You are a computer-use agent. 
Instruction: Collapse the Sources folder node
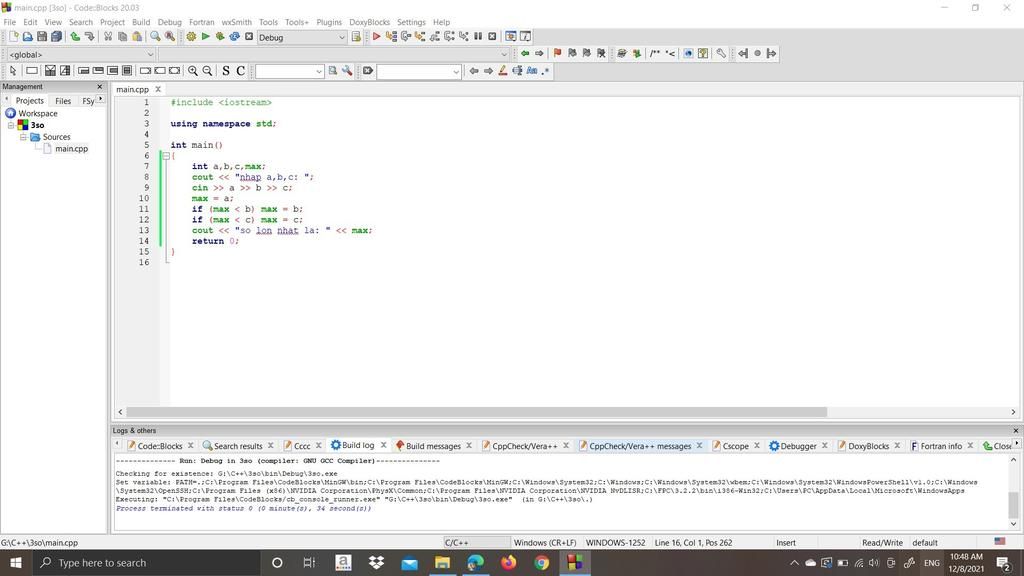click(23, 137)
